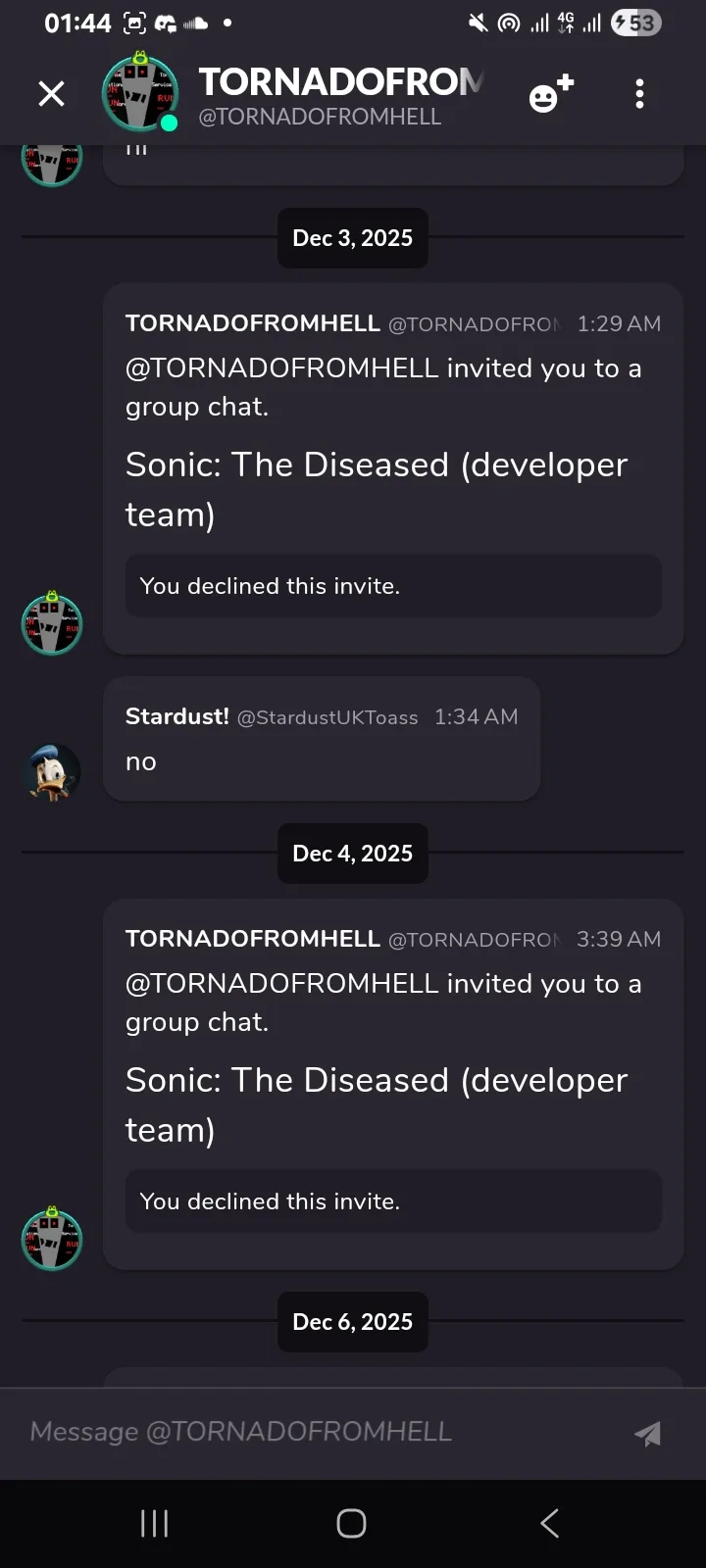Viewport: 706px width, 1568px height.
Task: Open the Dec 4 Sonic: The Diseased invite title
Action: tap(377, 1103)
